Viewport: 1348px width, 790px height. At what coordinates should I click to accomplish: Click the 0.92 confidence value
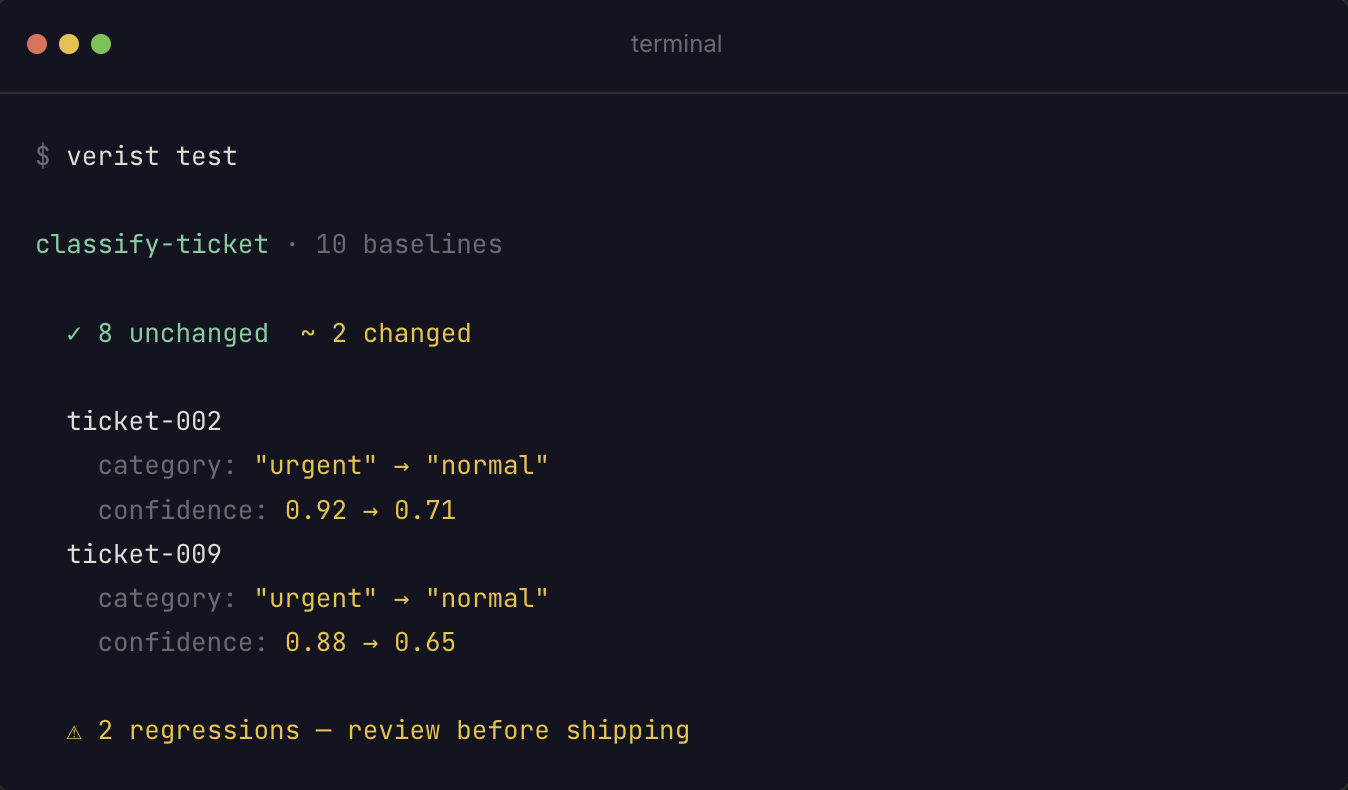pos(316,510)
